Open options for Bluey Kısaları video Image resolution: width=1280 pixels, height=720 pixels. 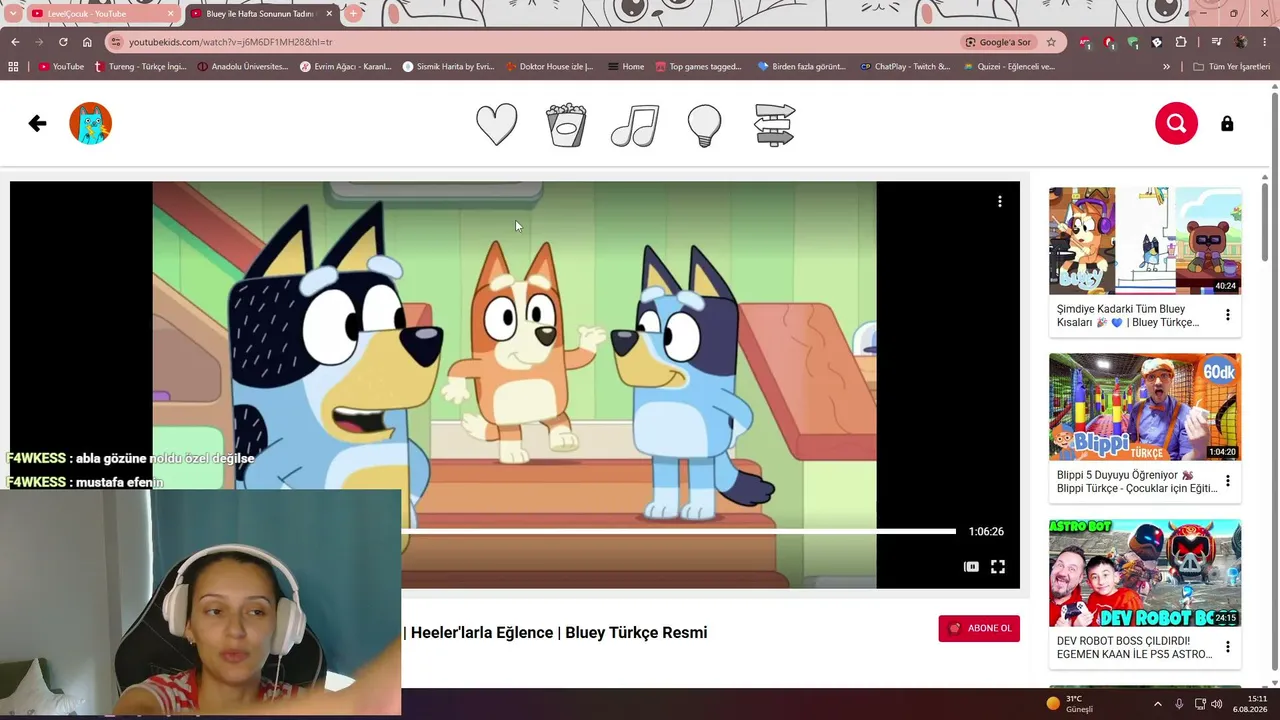(x=1227, y=315)
